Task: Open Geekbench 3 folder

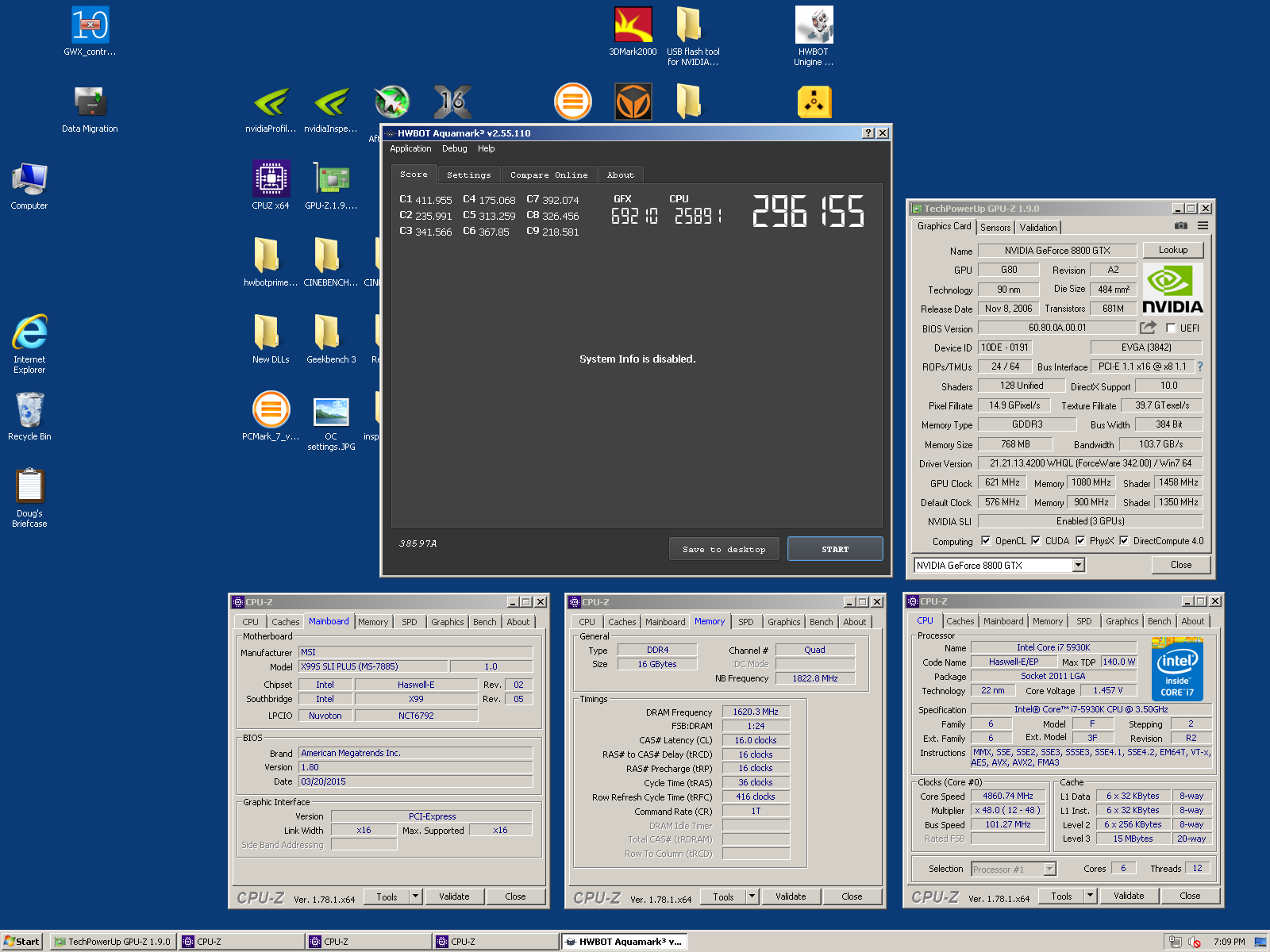Action: (331, 339)
